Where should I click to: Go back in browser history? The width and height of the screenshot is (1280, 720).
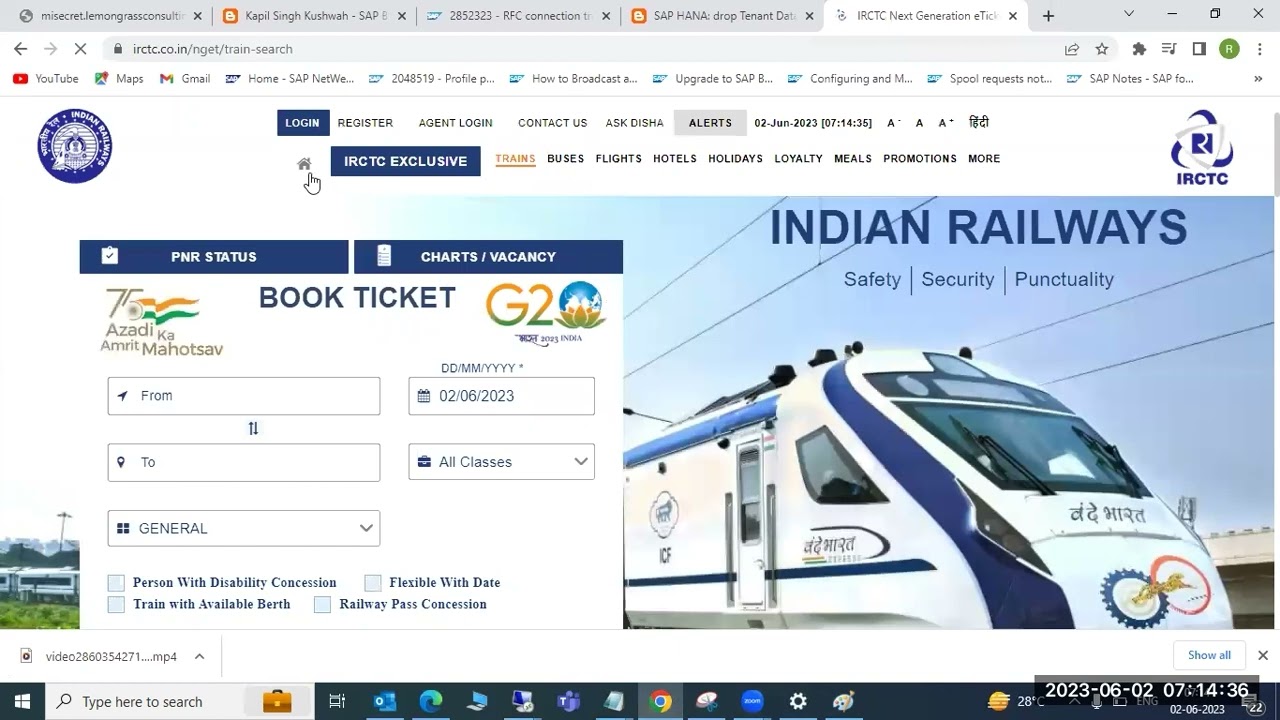click(x=20, y=49)
